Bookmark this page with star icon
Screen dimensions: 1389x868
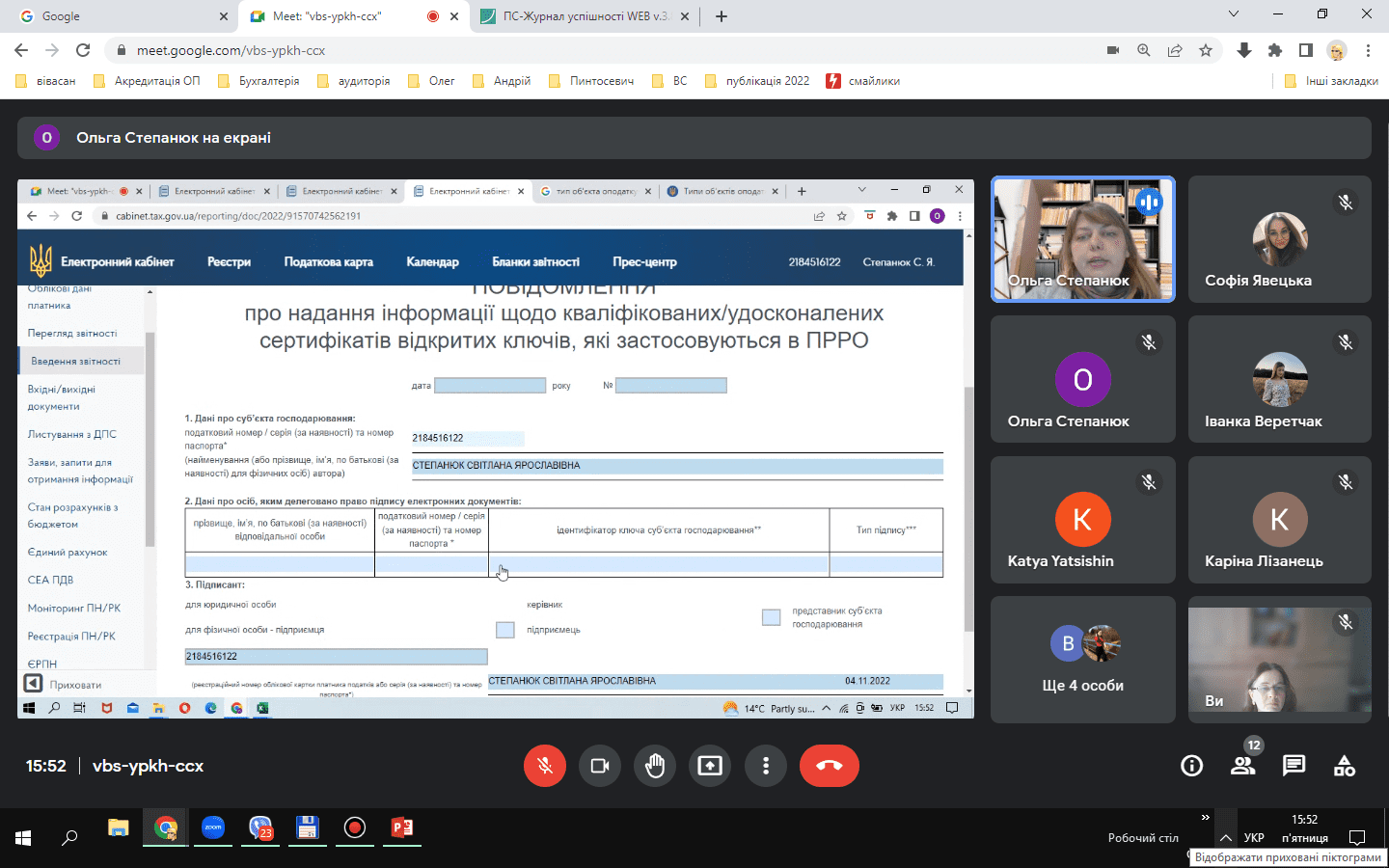[x=1206, y=50]
